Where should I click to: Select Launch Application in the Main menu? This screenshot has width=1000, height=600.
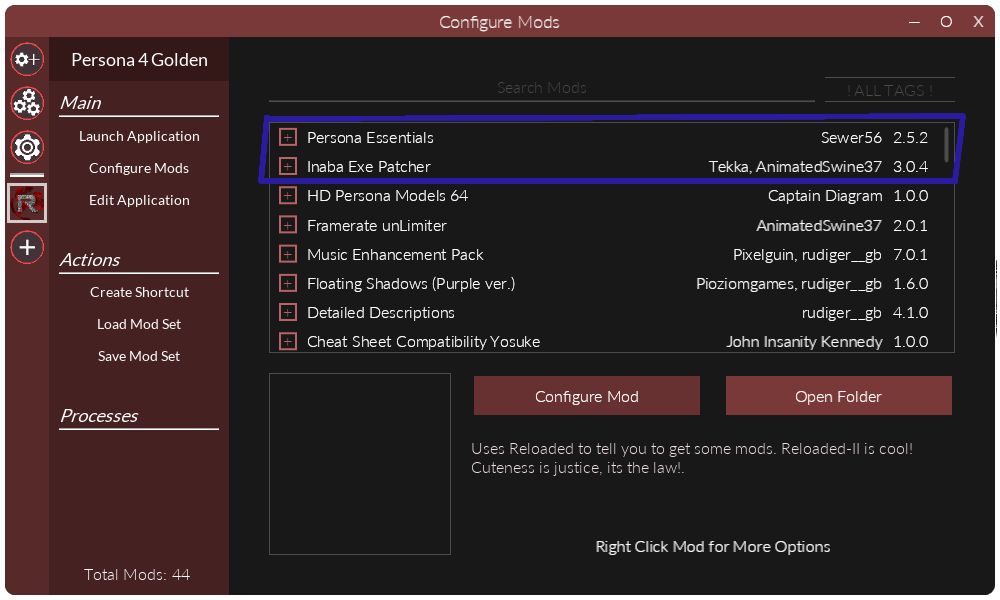tap(139, 136)
